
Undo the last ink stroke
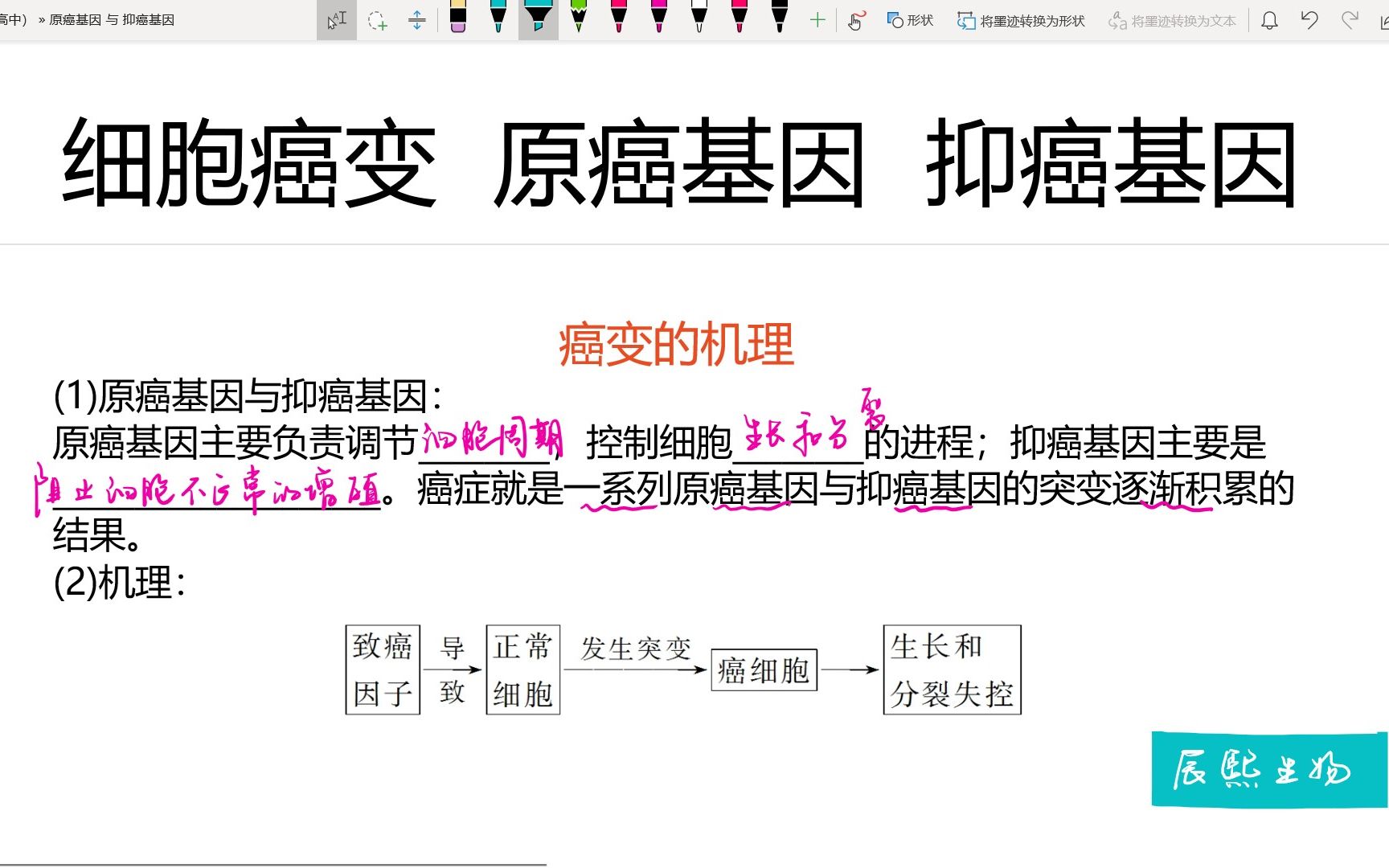(x=1309, y=20)
